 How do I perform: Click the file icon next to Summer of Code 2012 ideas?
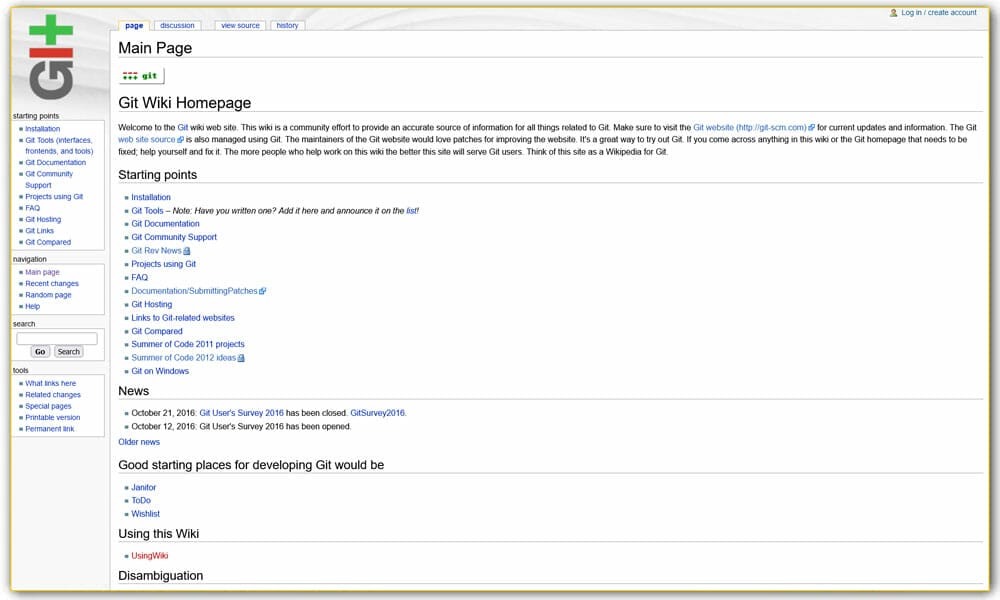241,357
